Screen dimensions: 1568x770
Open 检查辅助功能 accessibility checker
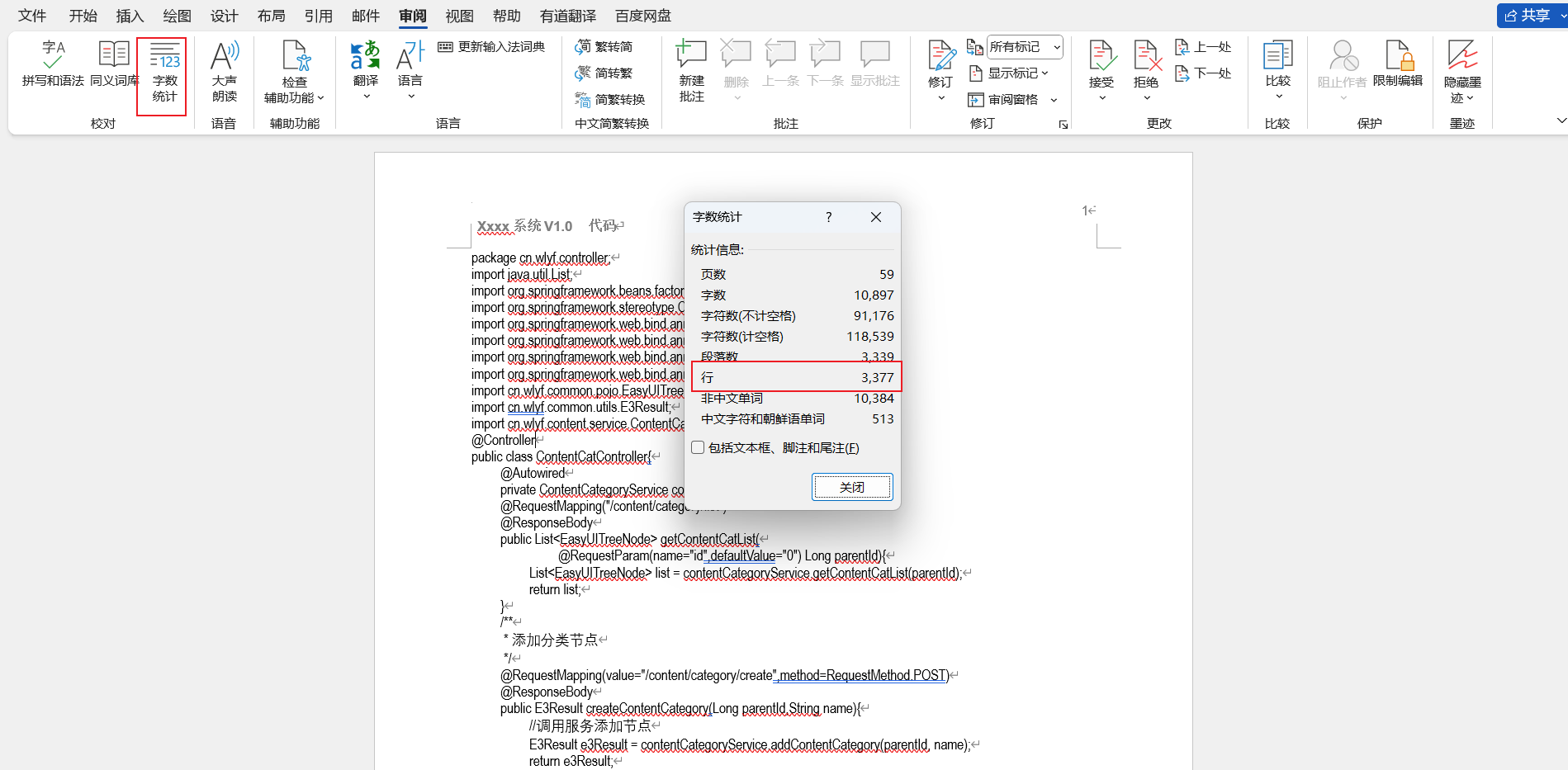(x=295, y=73)
